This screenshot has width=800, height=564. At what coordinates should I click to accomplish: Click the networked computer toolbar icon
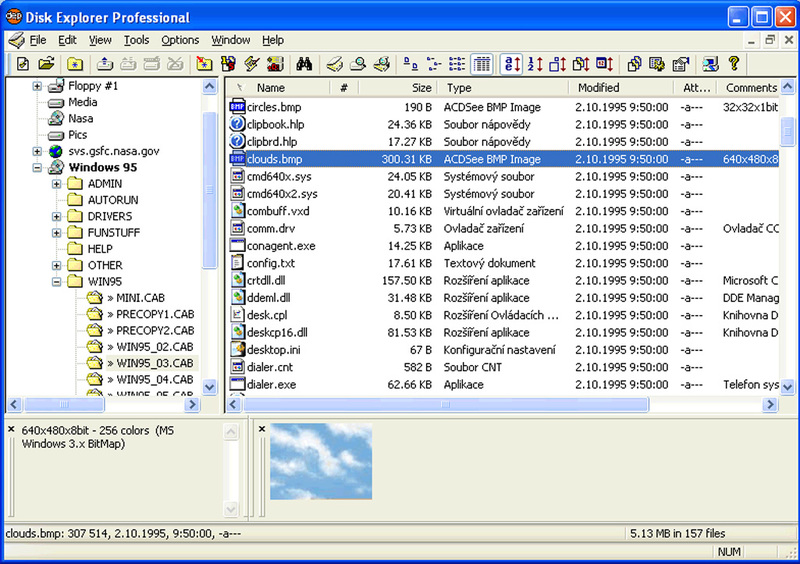[710, 64]
